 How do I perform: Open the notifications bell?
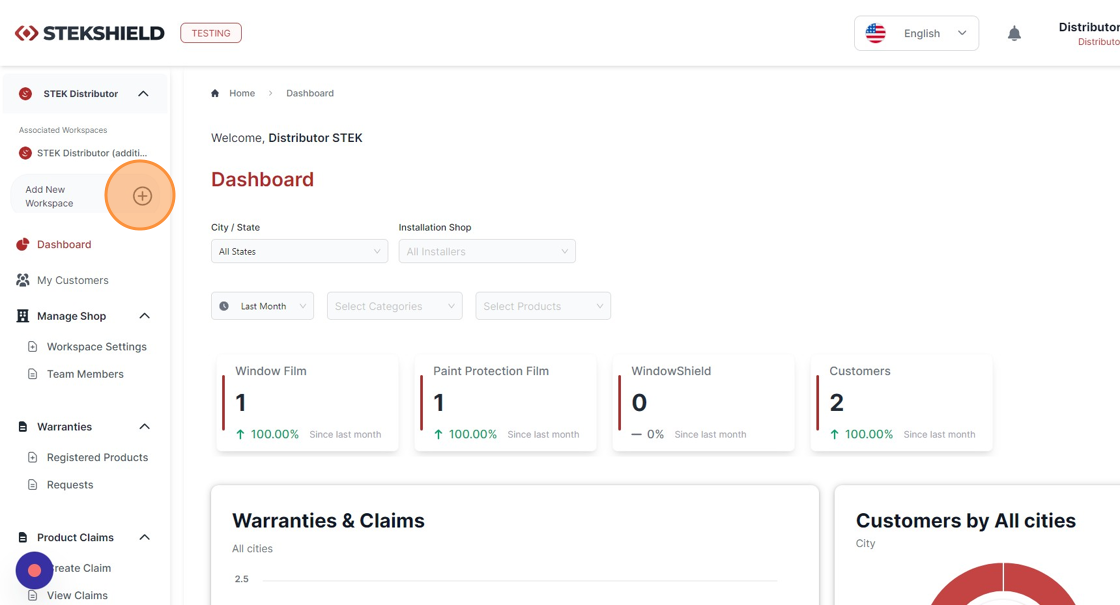tap(1014, 34)
